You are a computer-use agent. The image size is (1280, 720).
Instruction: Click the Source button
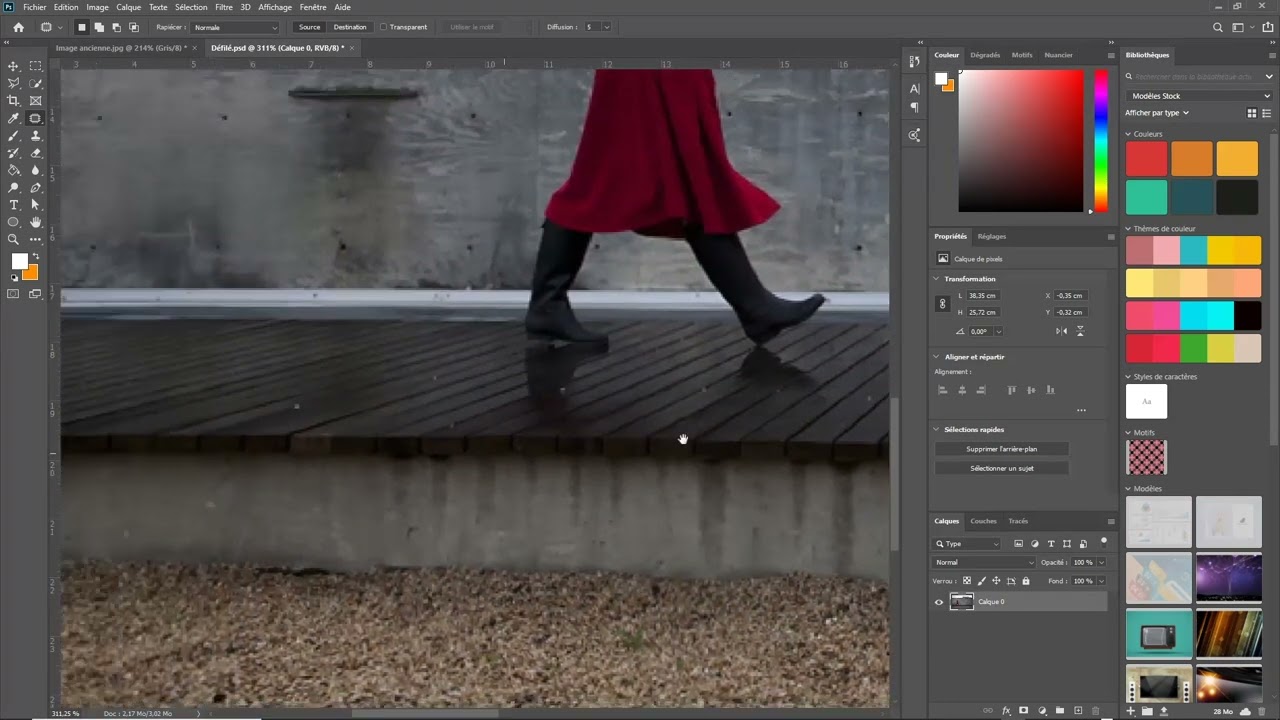coord(310,27)
